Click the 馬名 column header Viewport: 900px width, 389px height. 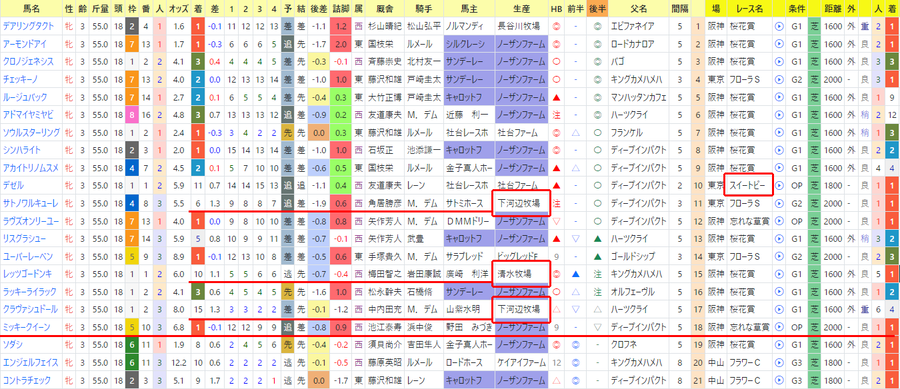point(31,9)
